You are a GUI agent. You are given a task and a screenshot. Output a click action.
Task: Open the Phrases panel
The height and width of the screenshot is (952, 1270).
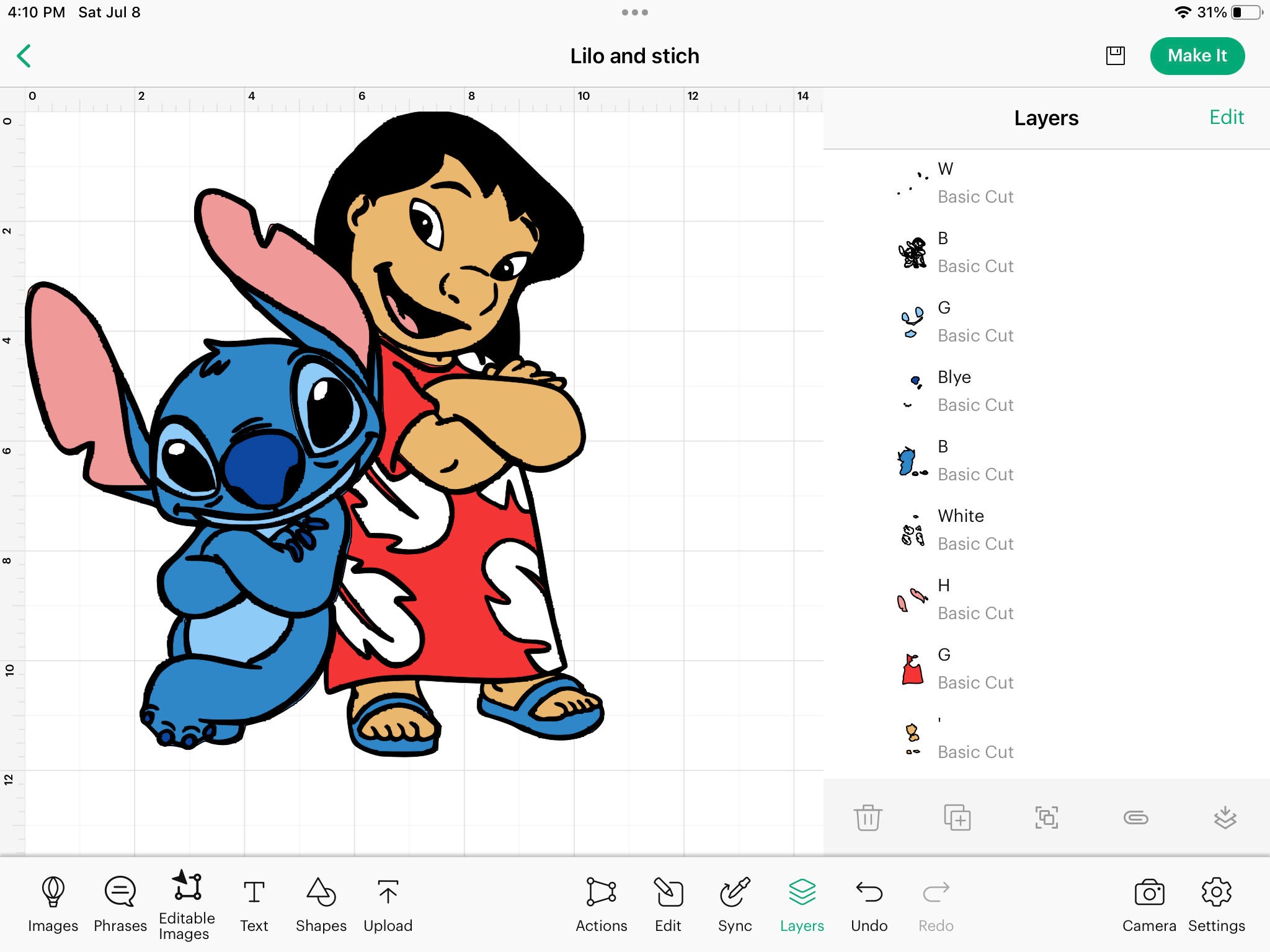tap(120, 904)
